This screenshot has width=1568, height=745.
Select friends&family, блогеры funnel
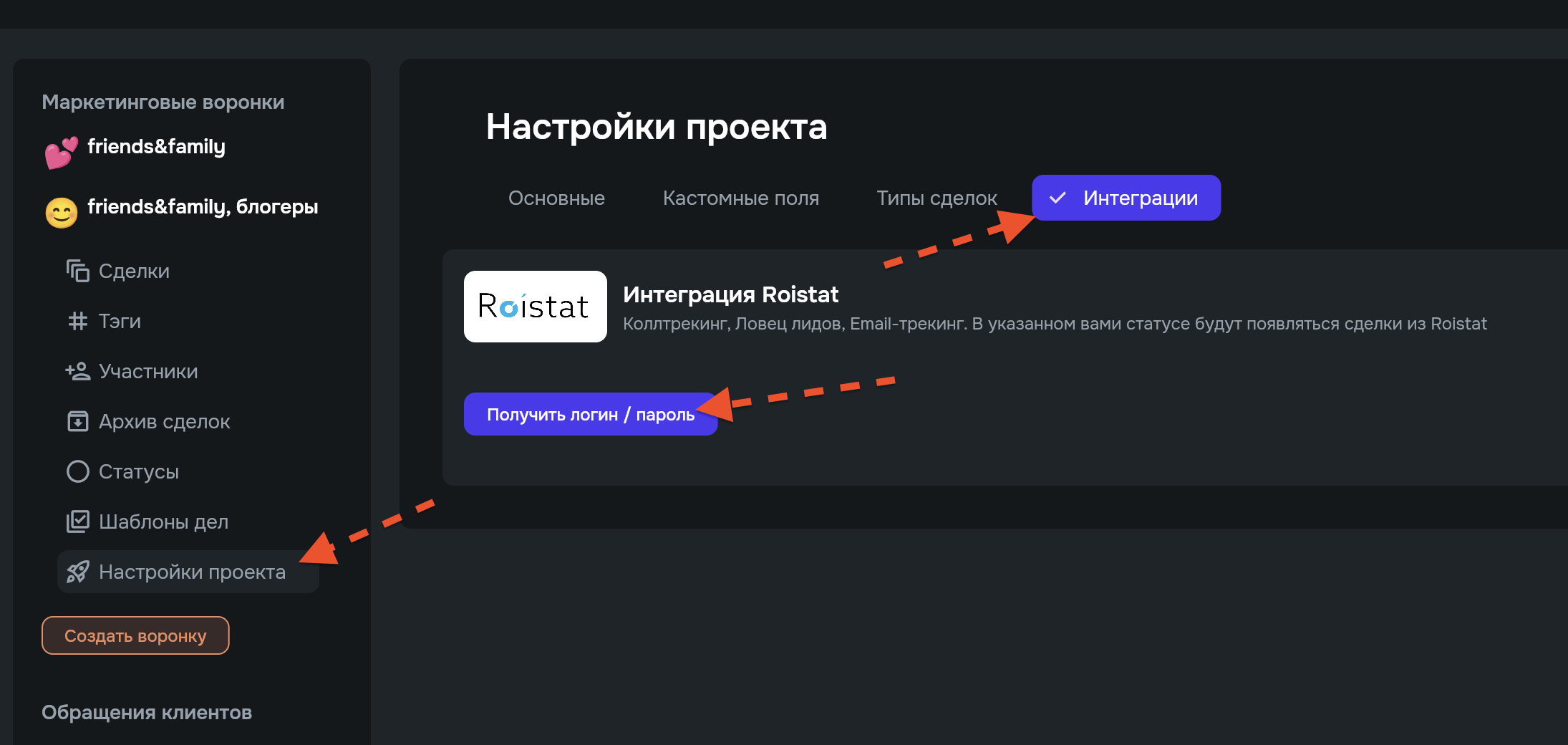point(203,207)
